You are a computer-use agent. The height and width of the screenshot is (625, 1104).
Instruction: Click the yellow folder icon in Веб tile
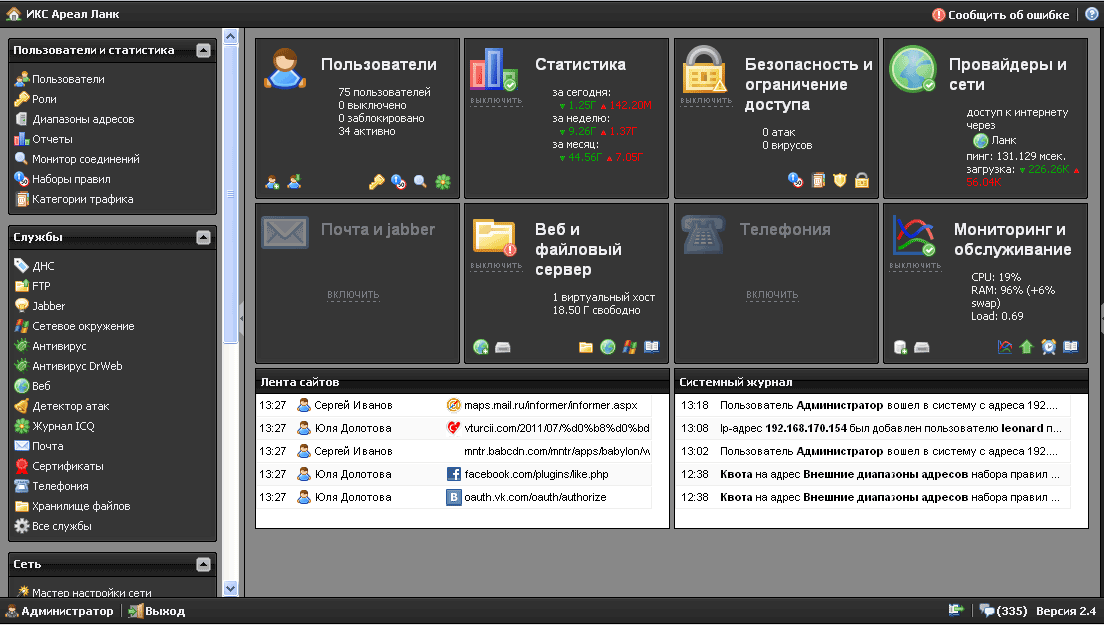(x=586, y=347)
